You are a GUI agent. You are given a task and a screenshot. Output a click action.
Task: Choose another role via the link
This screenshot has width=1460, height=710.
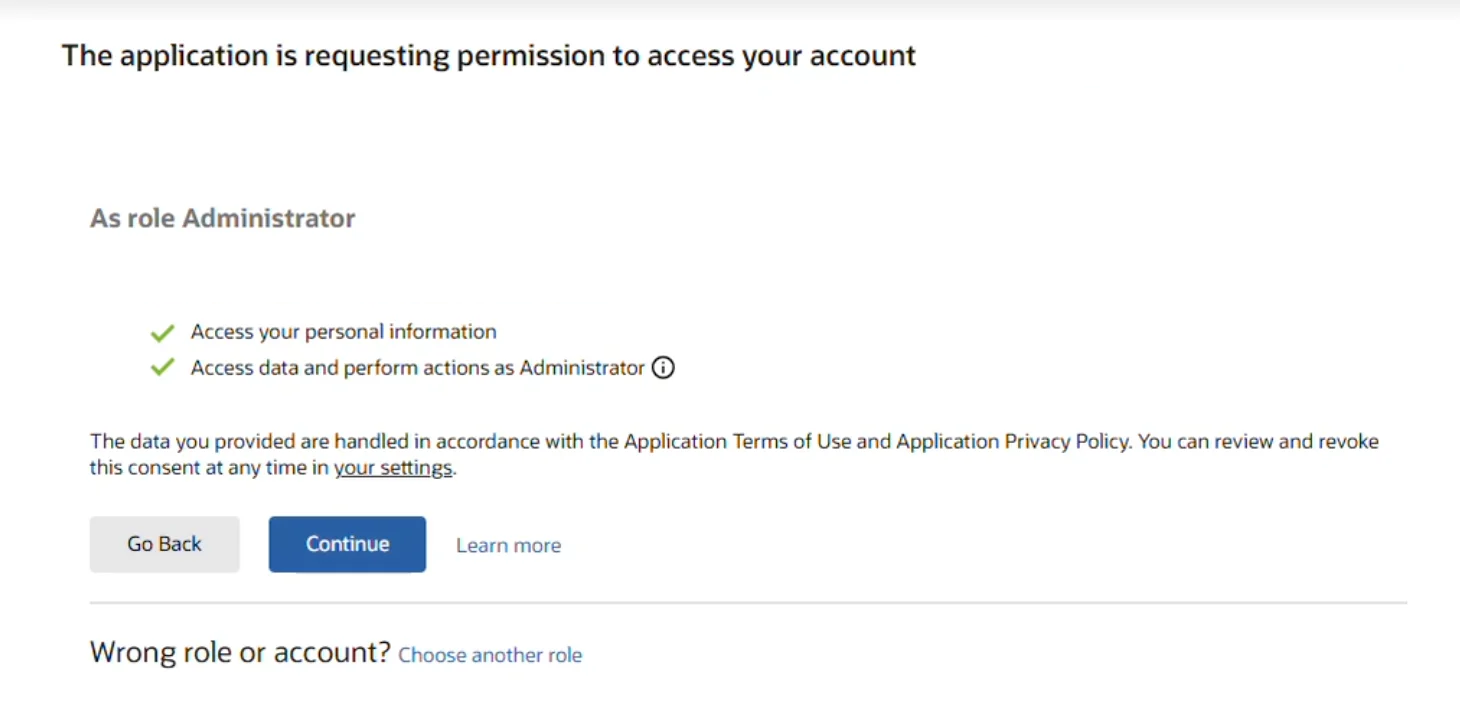point(490,655)
